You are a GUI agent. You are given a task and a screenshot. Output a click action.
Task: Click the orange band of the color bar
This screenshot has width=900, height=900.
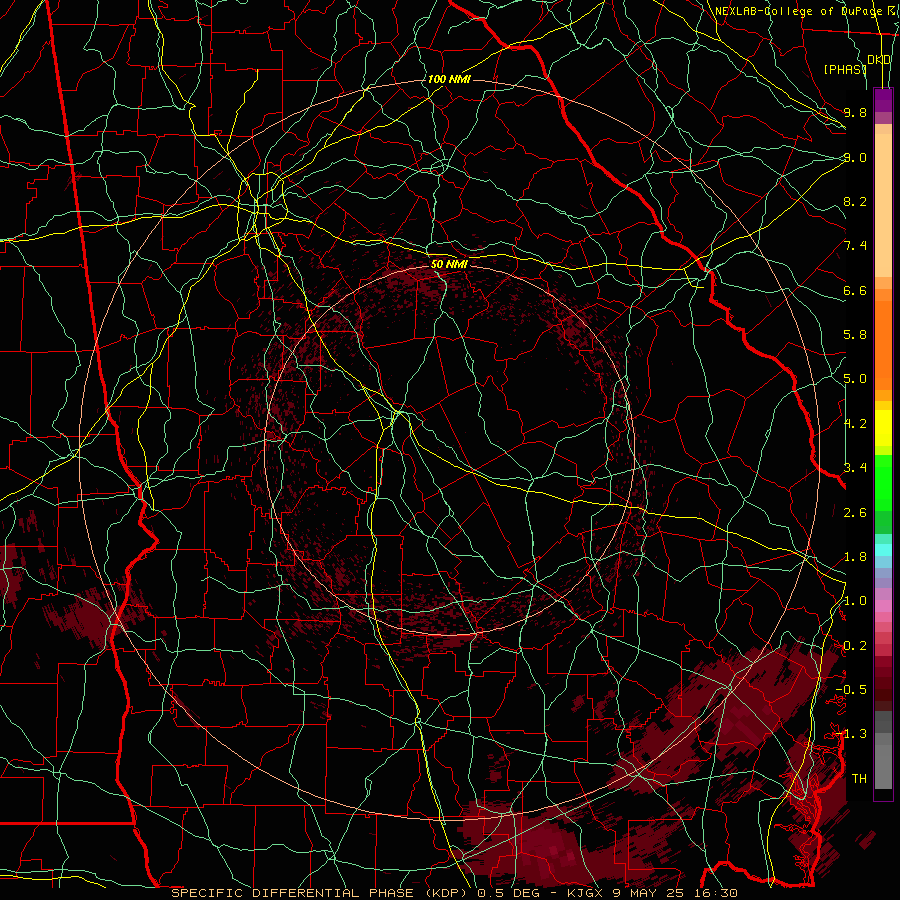coord(883,346)
